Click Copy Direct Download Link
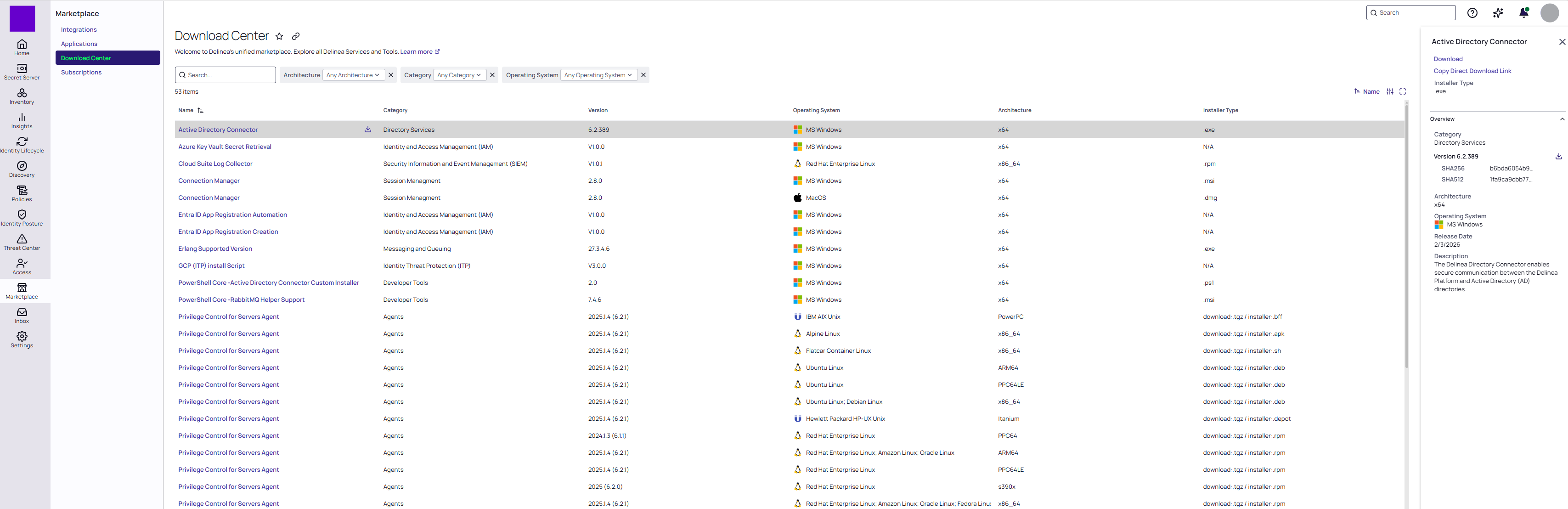Viewport: 1568px width, 509px height. pos(1472,71)
